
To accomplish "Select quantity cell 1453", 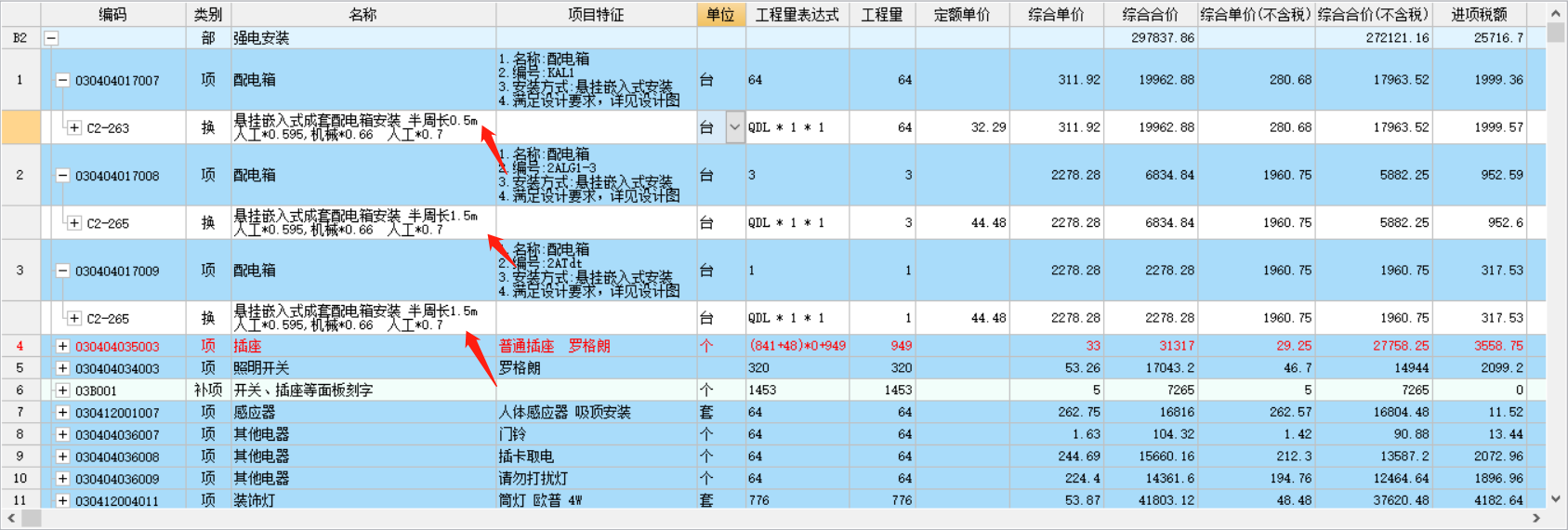I will 882,391.
